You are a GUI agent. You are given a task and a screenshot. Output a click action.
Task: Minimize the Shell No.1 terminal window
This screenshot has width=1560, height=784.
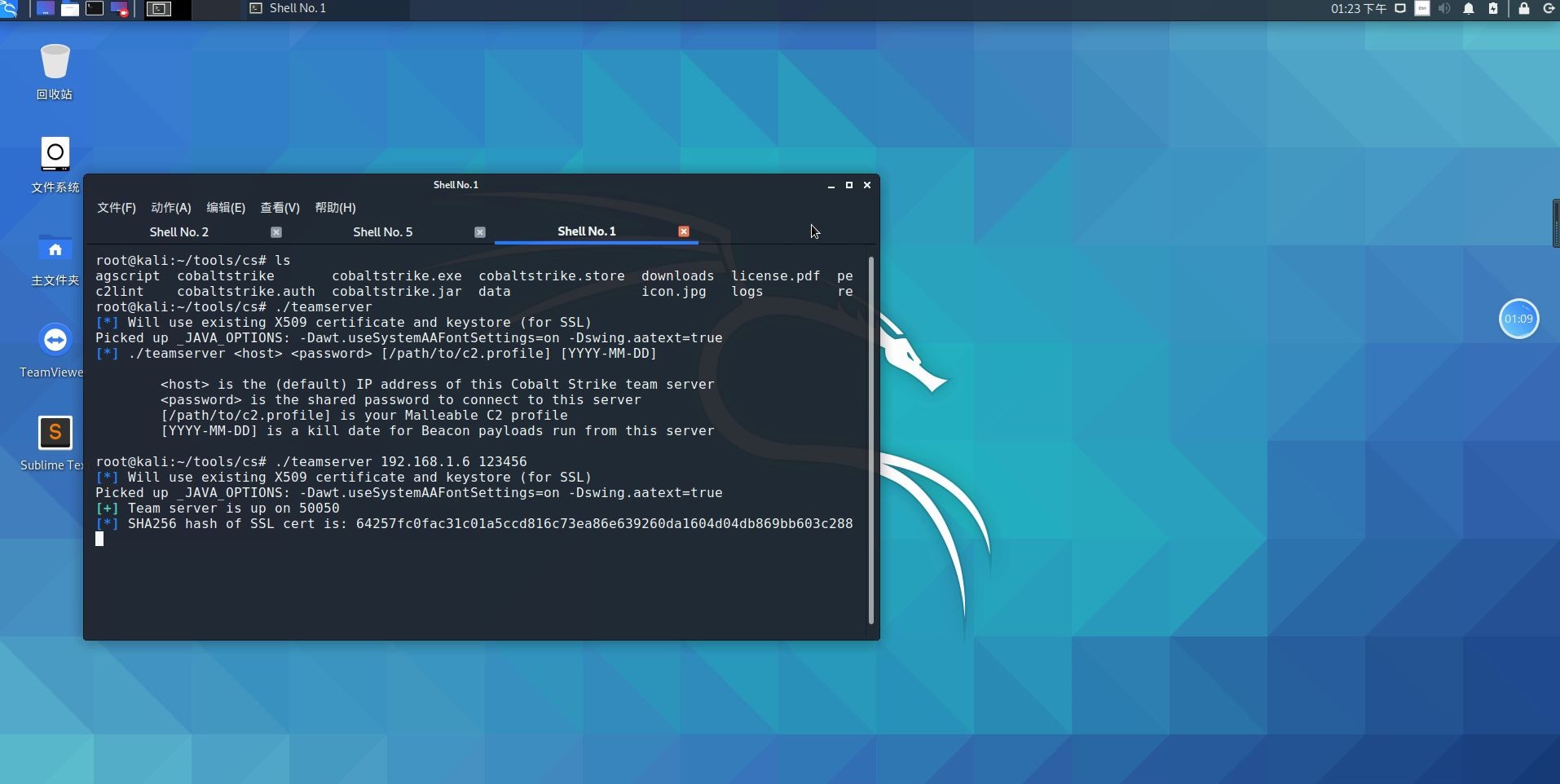(831, 185)
